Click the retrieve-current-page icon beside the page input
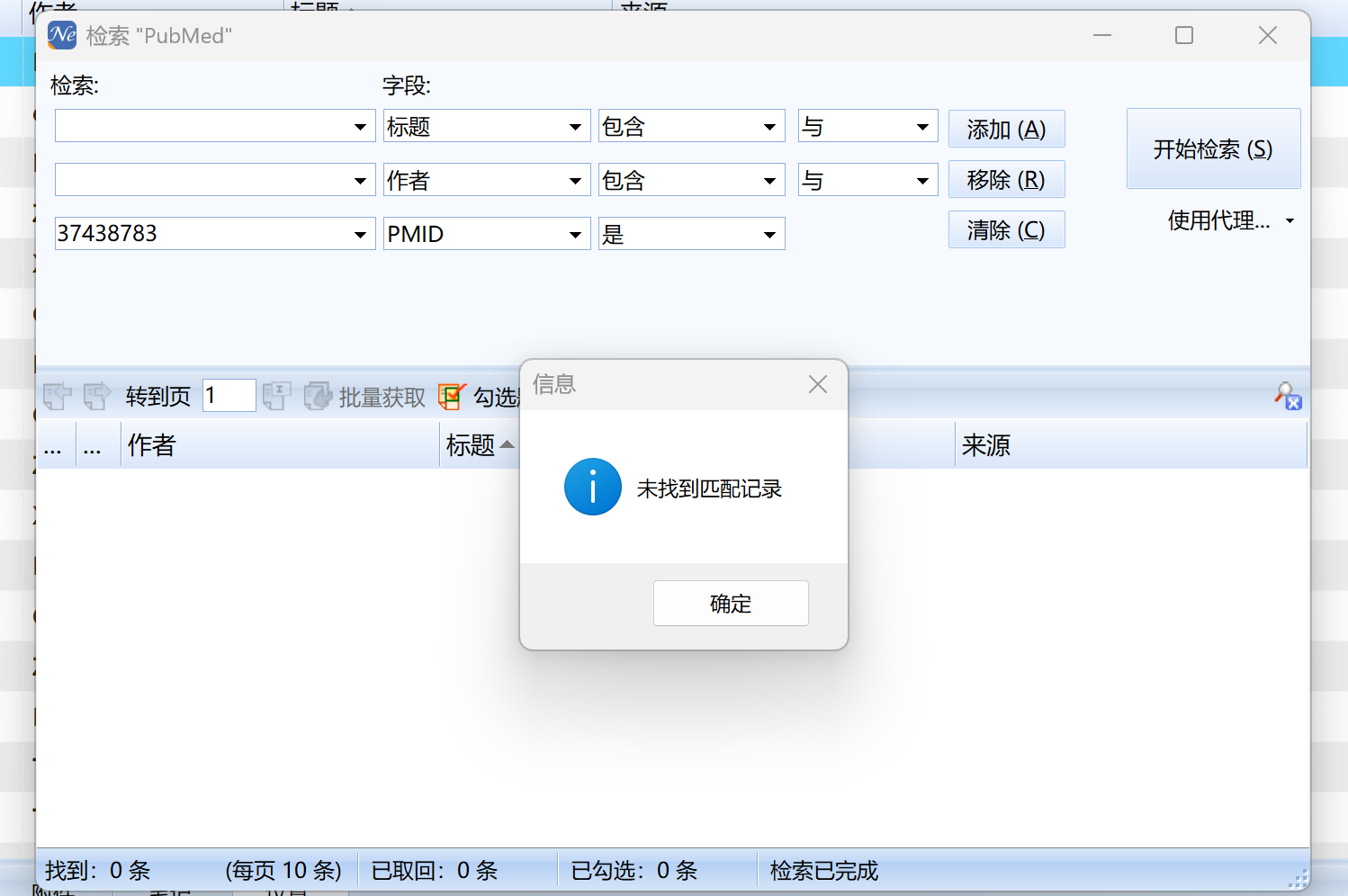This screenshot has height=896, width=1348. 276,396
